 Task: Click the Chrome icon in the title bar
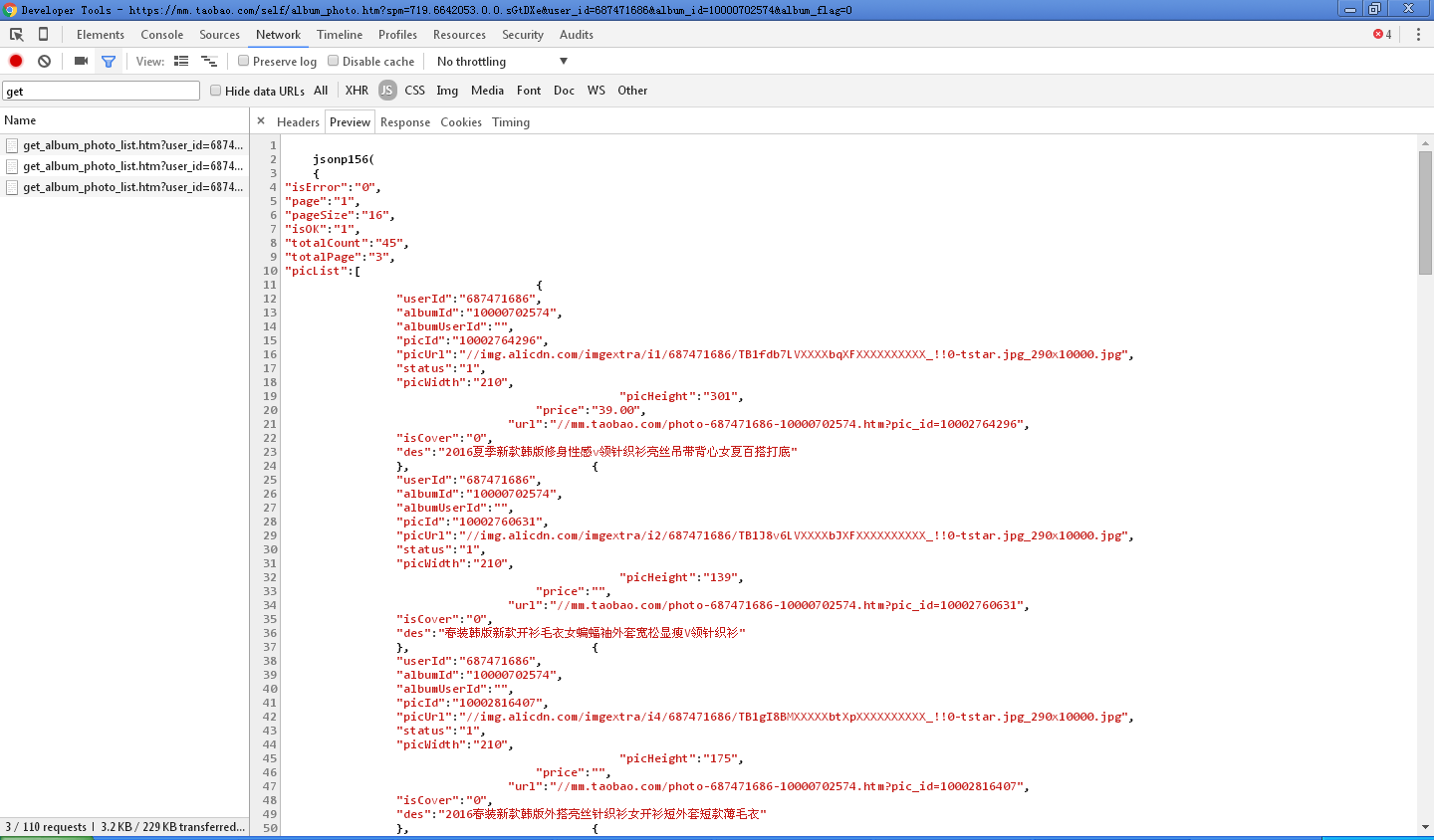[10, 9]
